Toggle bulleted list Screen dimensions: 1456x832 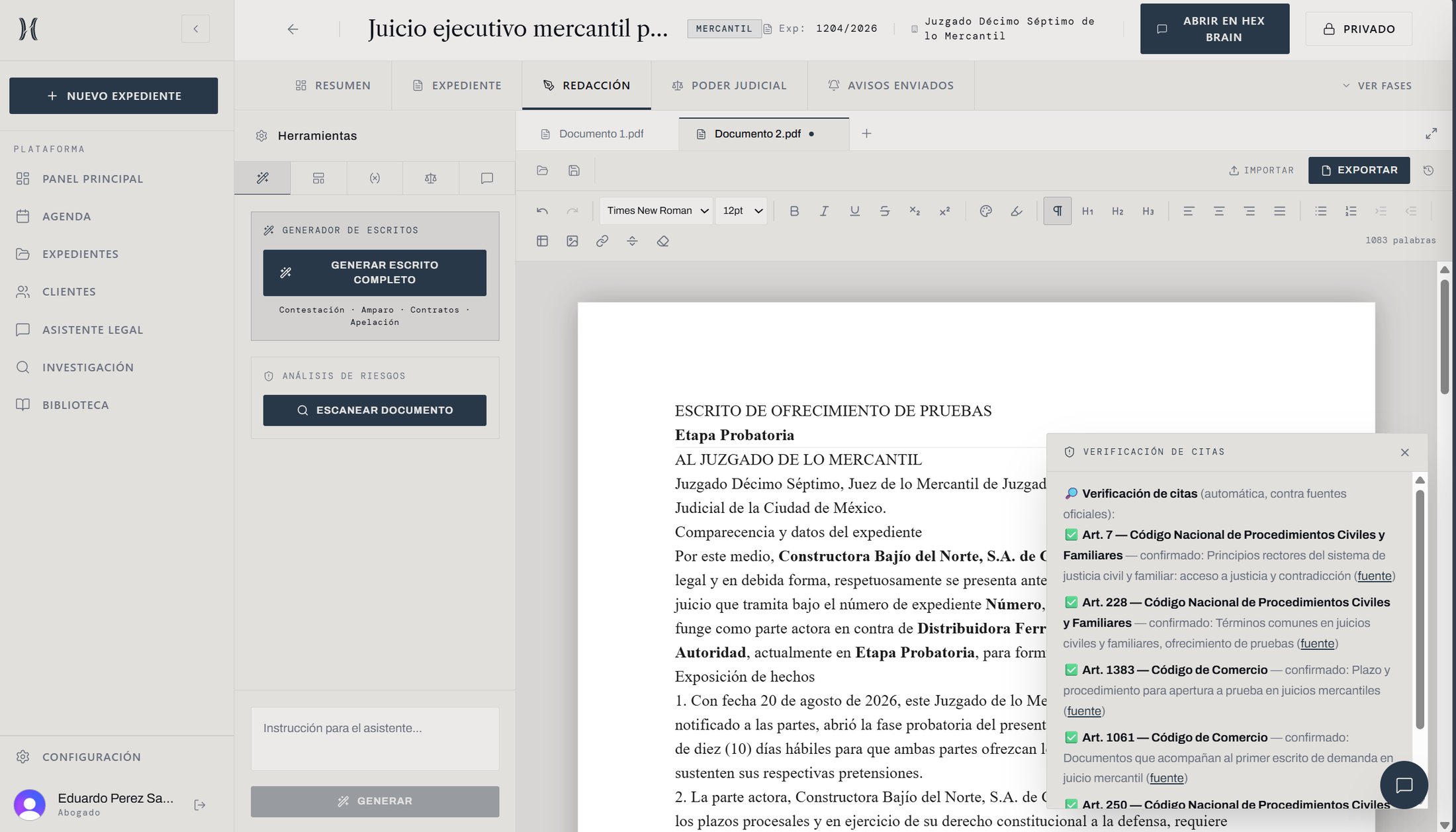[1321, 210]
